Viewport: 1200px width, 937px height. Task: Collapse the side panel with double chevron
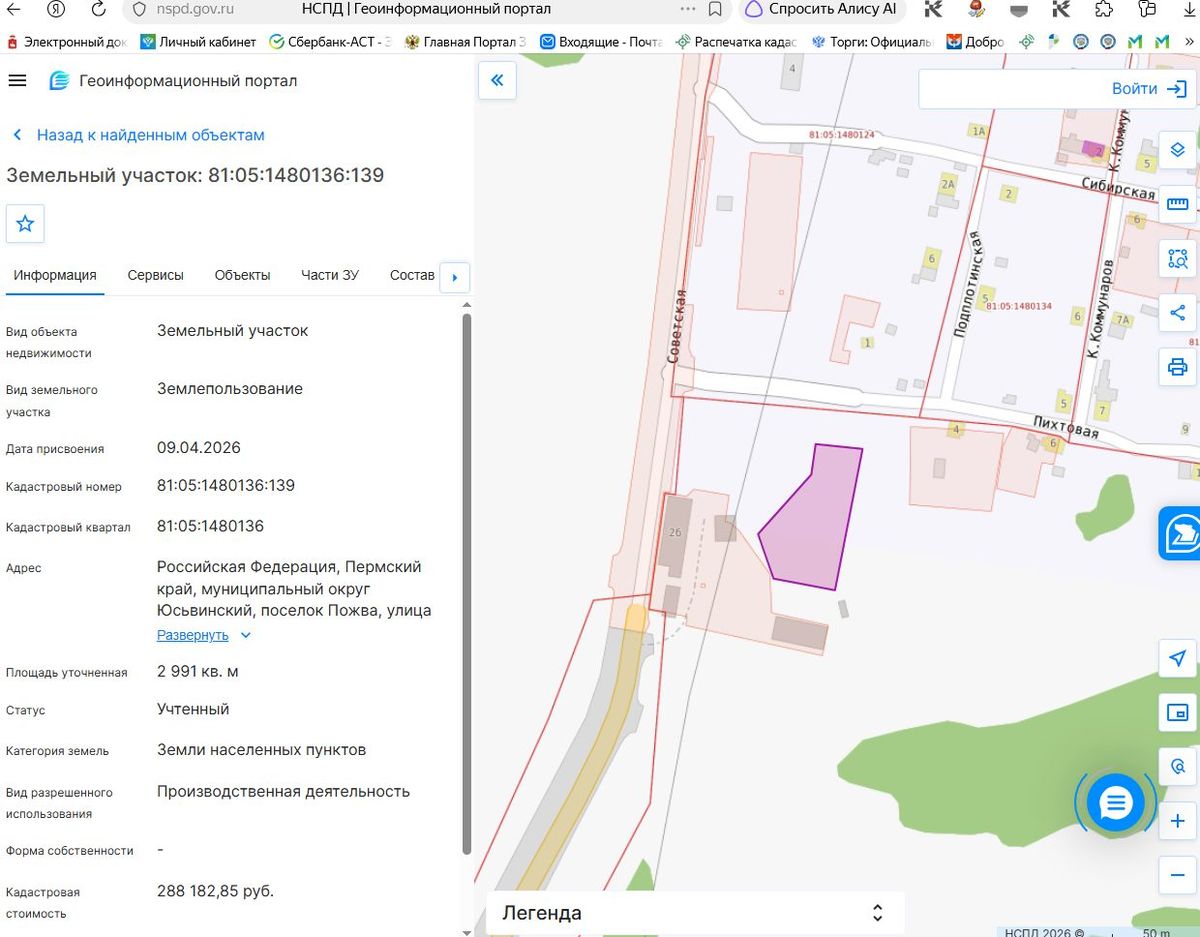[x=497, y=81]
